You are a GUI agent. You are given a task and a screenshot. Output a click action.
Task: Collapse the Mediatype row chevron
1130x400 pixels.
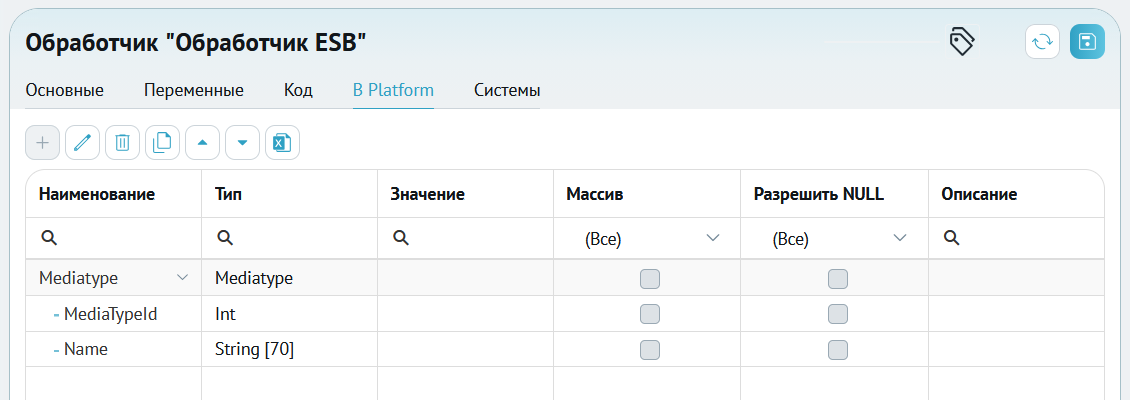tap(182, 277)
